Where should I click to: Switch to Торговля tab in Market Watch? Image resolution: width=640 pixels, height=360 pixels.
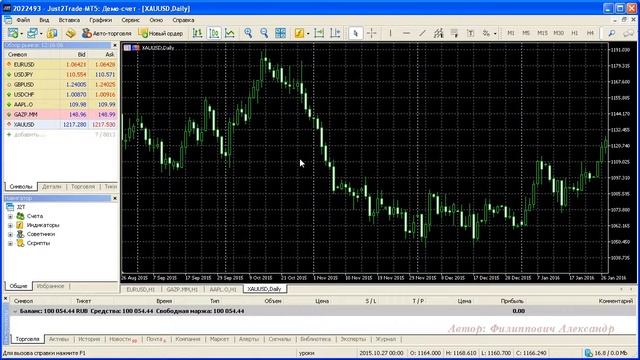click(x=83, y=187)
